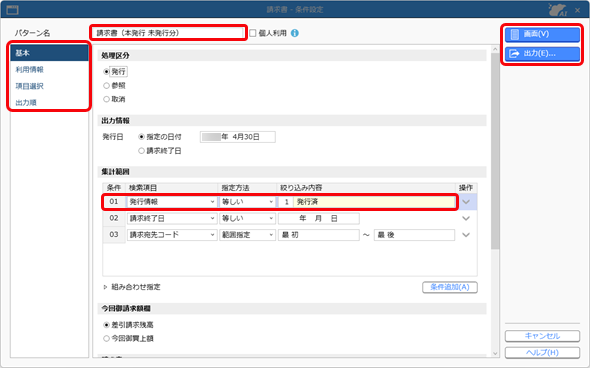Image resolution: width=590 pixels, height=368 pixels.
Task: Select 今回御買上額 option
Action: (x=106, y=339)
